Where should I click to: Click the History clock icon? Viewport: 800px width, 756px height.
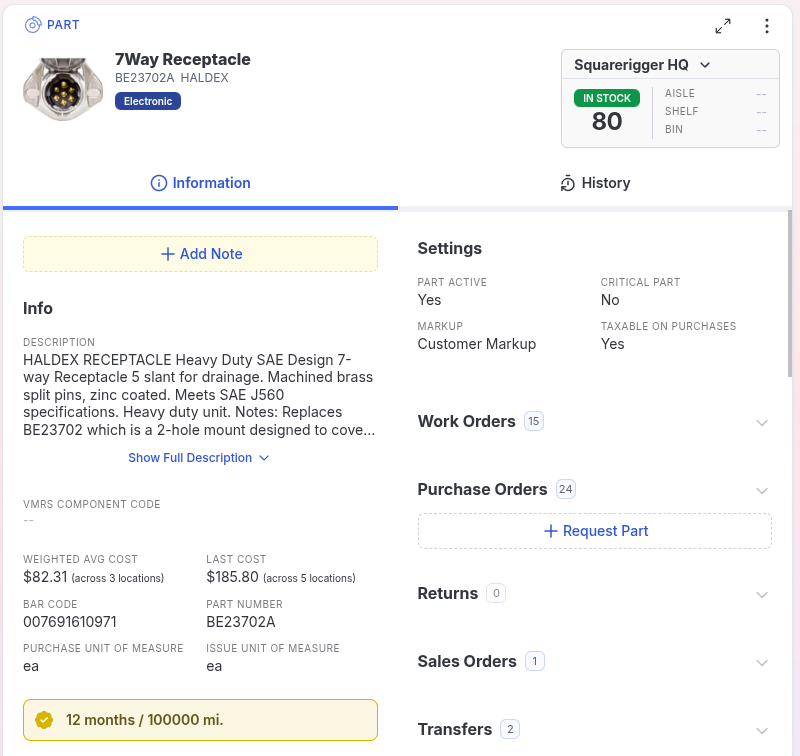(x=568, y=183)
